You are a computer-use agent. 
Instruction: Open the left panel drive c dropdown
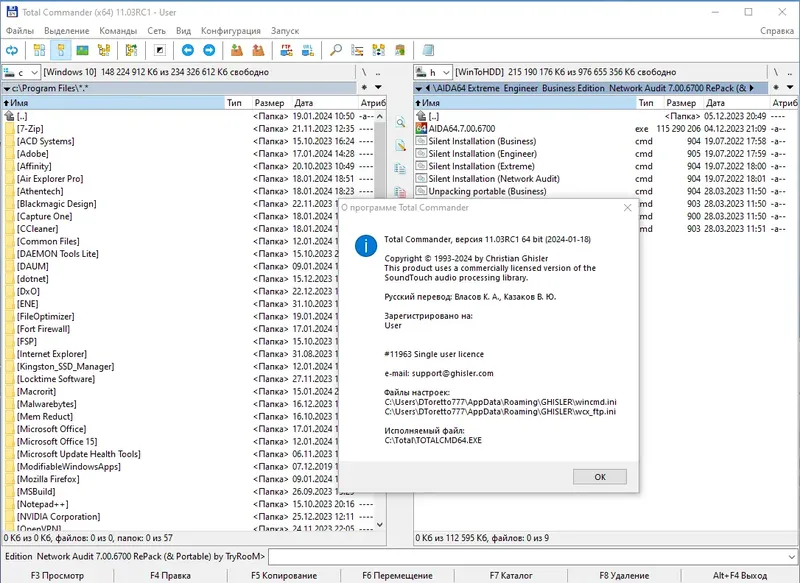click(x=21, y=72)
